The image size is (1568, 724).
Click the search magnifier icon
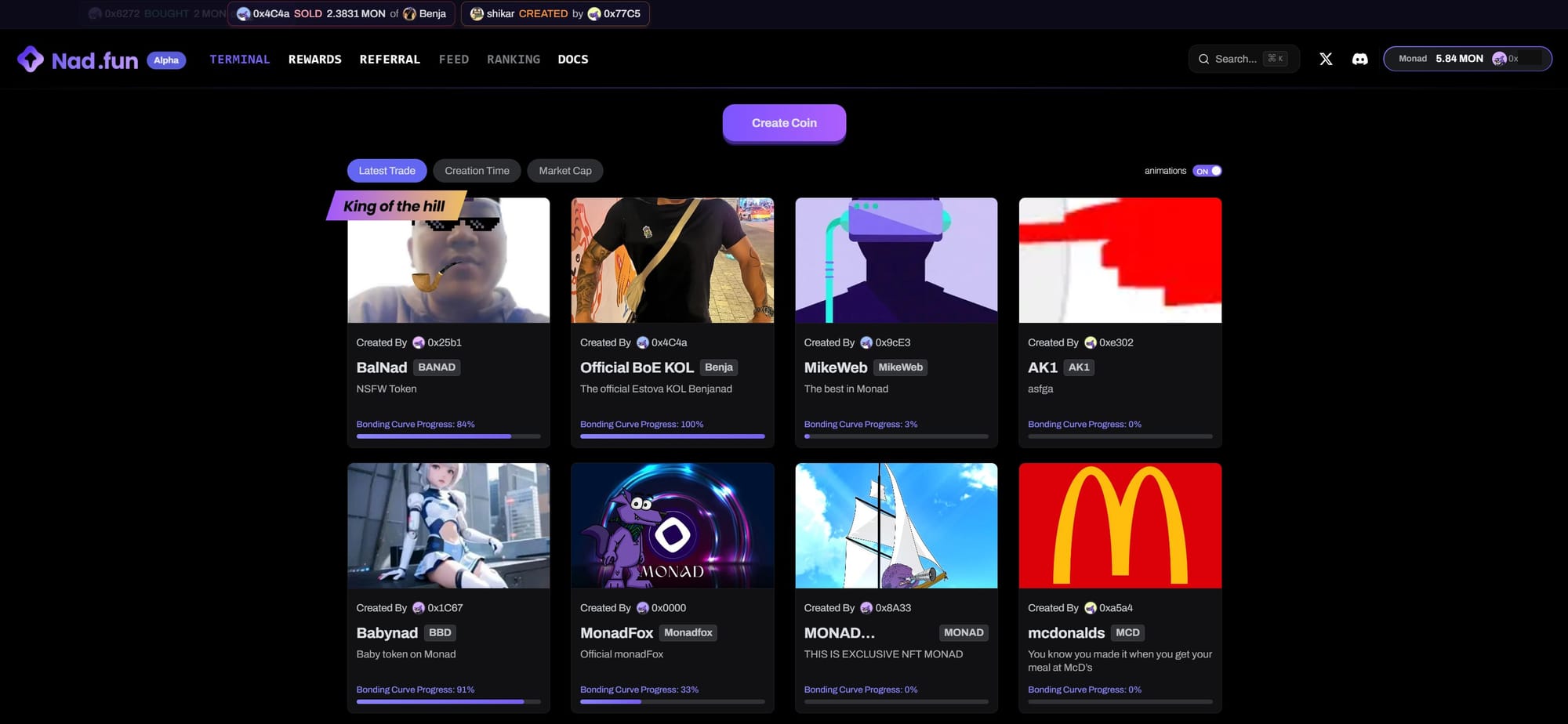pyautogui.click(x=1203, y=59)
